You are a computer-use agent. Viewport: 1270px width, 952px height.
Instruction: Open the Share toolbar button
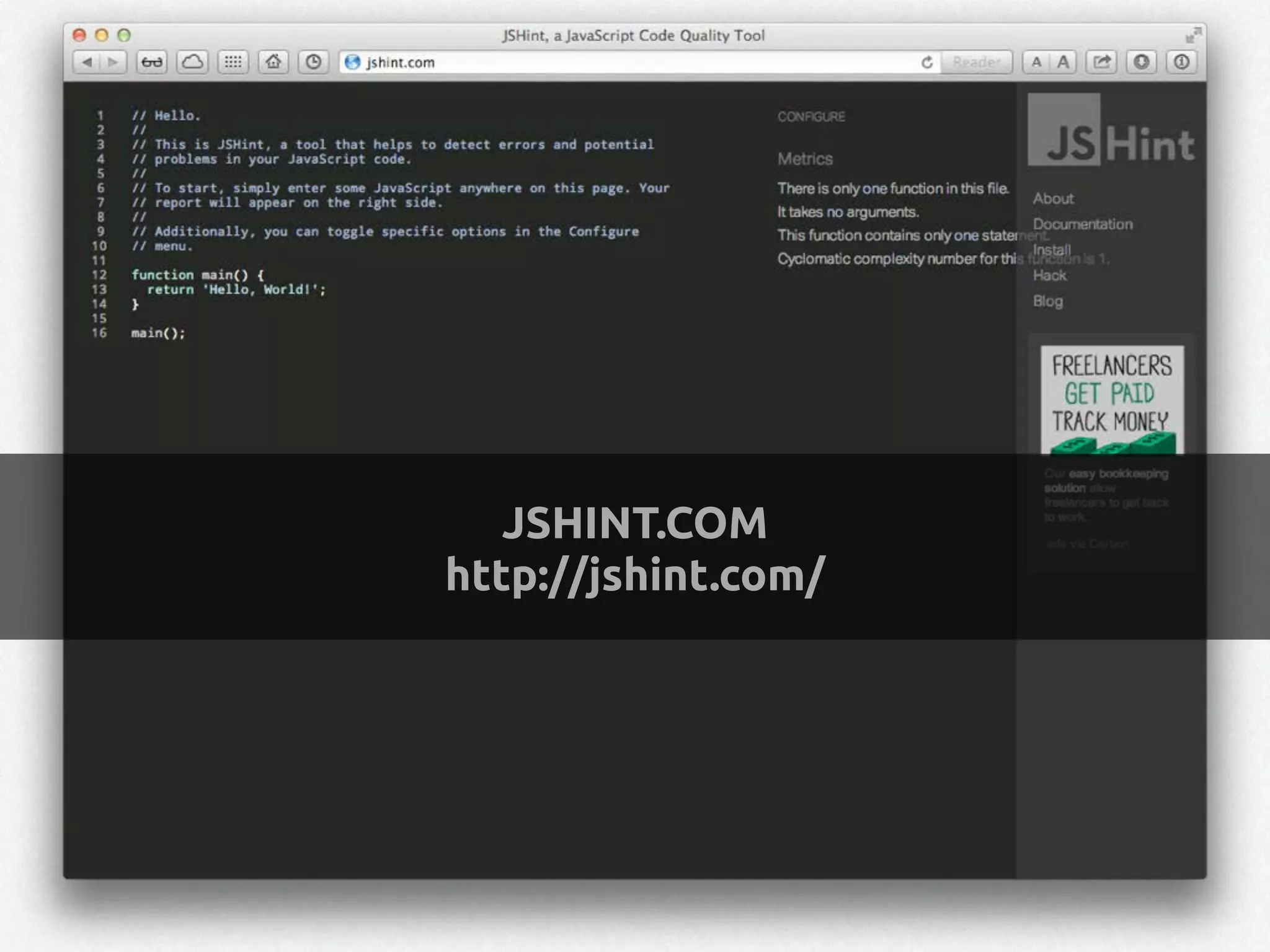[x=1102, y=62]
